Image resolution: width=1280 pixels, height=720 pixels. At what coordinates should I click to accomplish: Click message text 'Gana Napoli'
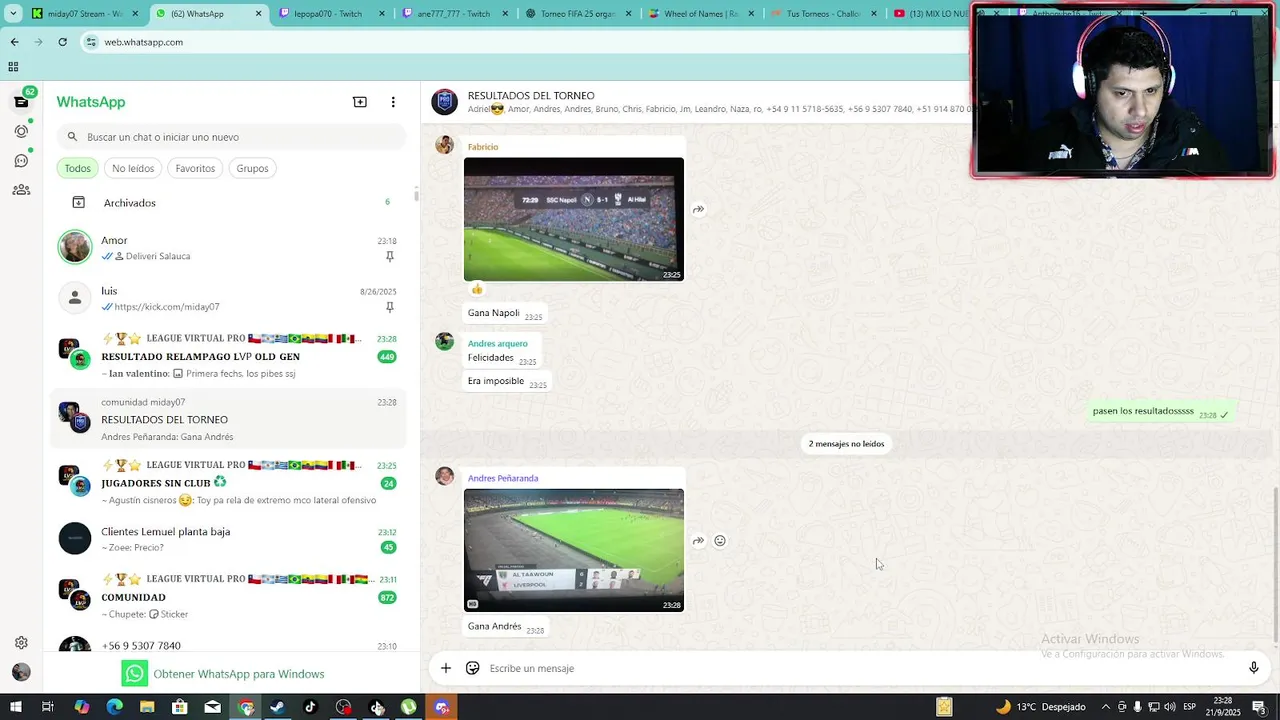(x=494, y=313)
